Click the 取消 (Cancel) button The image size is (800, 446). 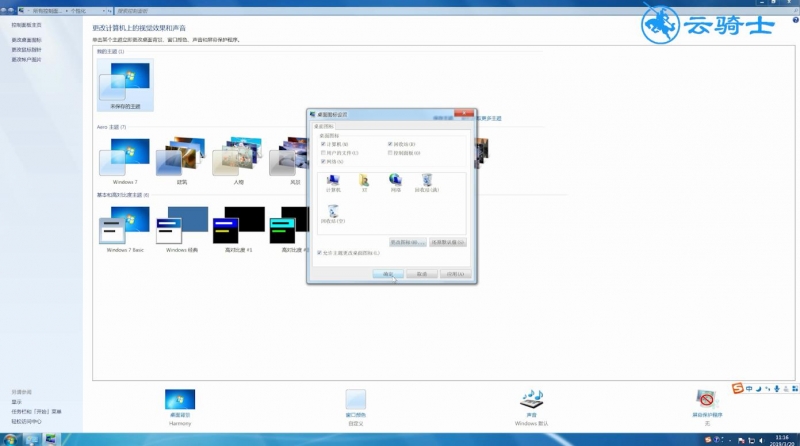point(422,274)
